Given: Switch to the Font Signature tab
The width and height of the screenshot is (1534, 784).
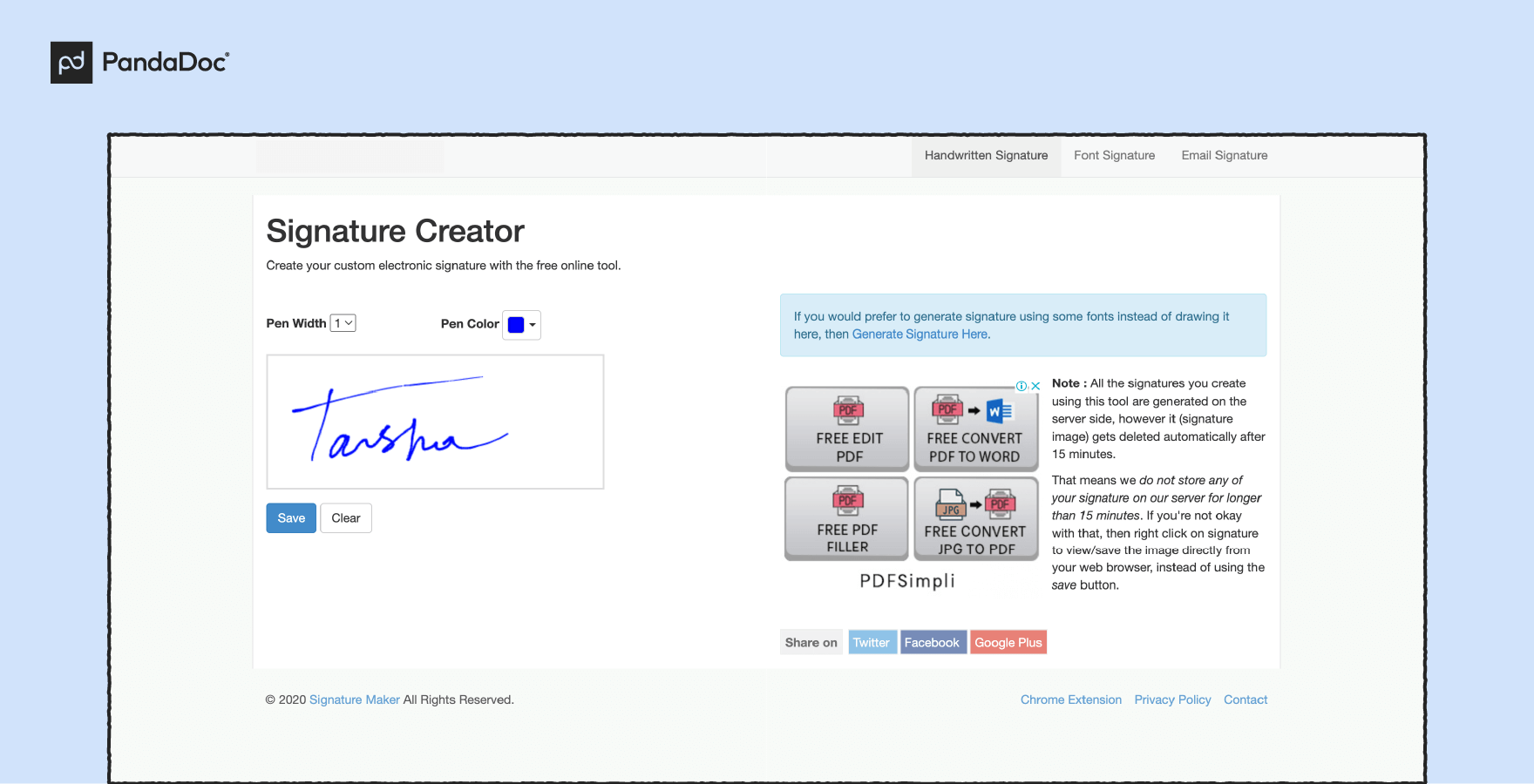Looking at the screenshot, I should [x=1114, y=155].
